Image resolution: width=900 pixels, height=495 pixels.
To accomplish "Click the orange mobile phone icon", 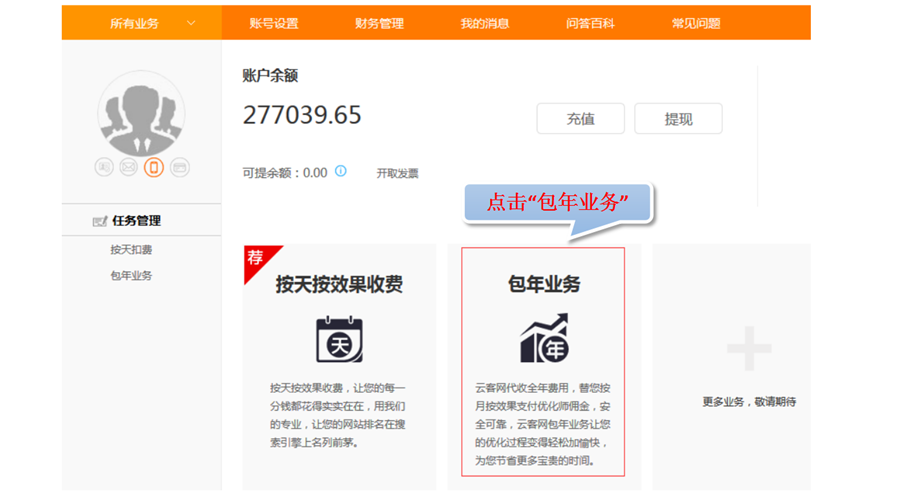I will coord(154,167).
